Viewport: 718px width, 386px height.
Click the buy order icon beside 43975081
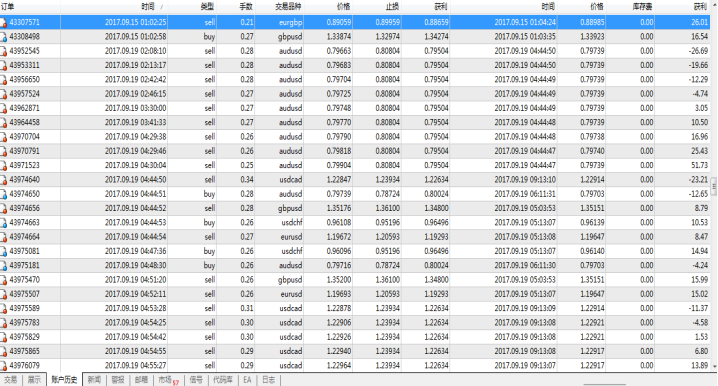pyautogui.click(x=3, y=251)
